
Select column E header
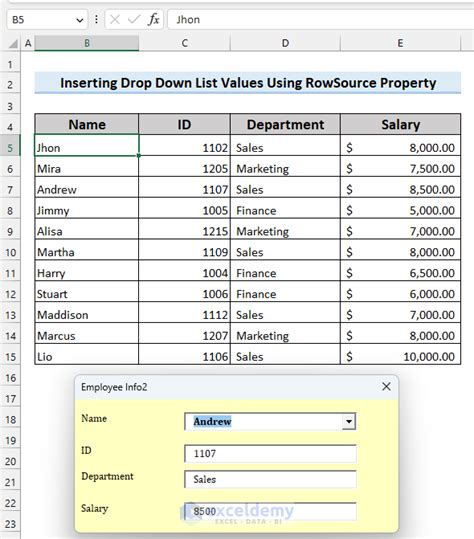tap(400, 43)
